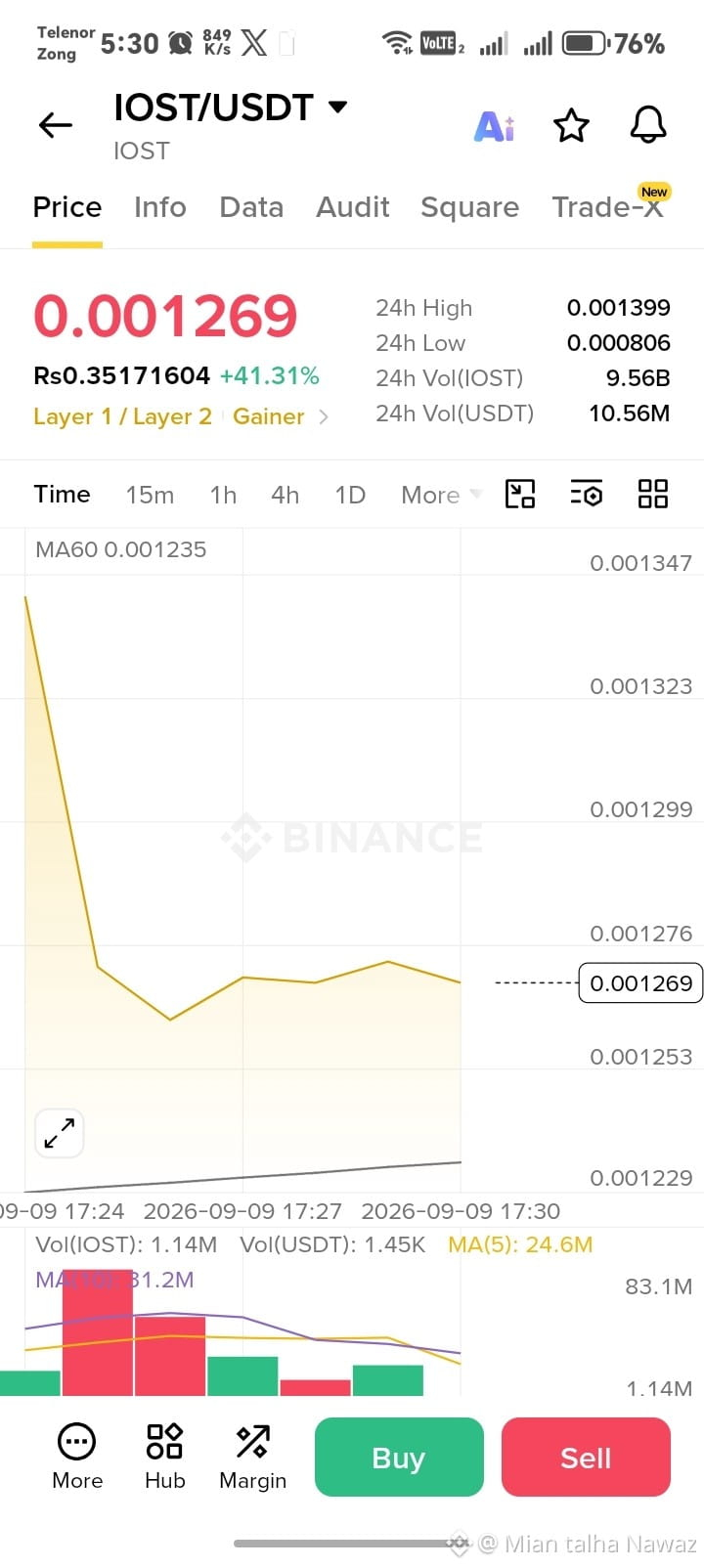Switch to the Info tab
The height and width of the screenshot is (1568, 704).
tap(160, 207)
